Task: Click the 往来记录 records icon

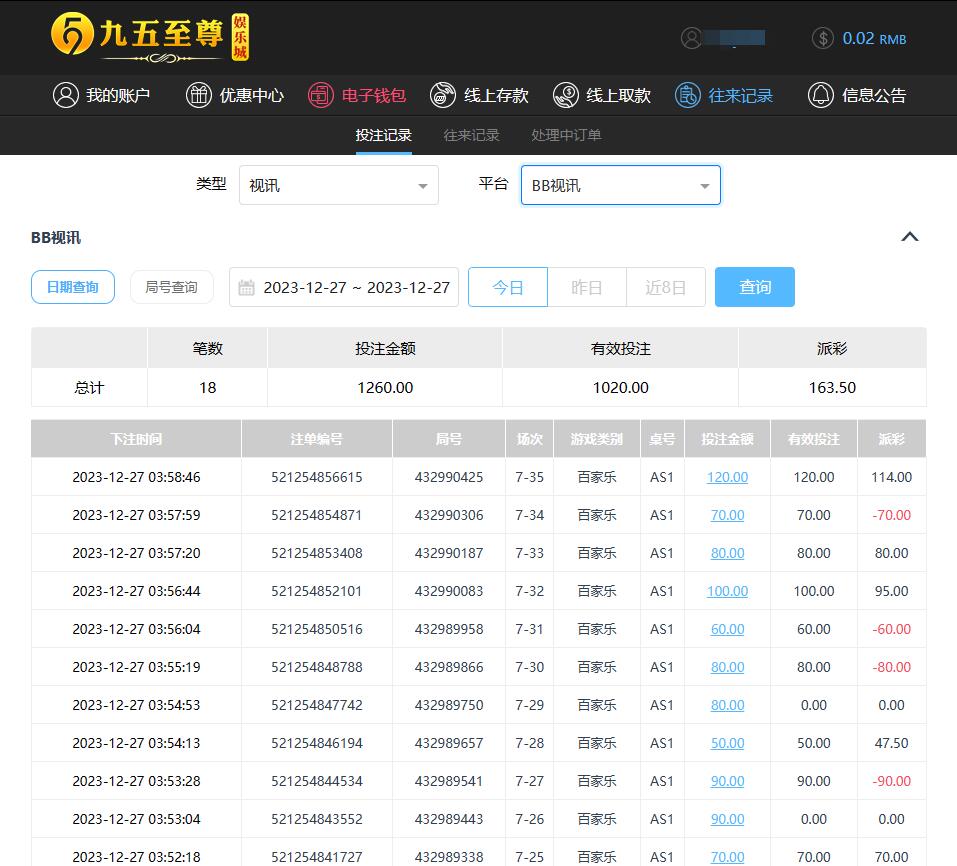Action: point(688,95)
